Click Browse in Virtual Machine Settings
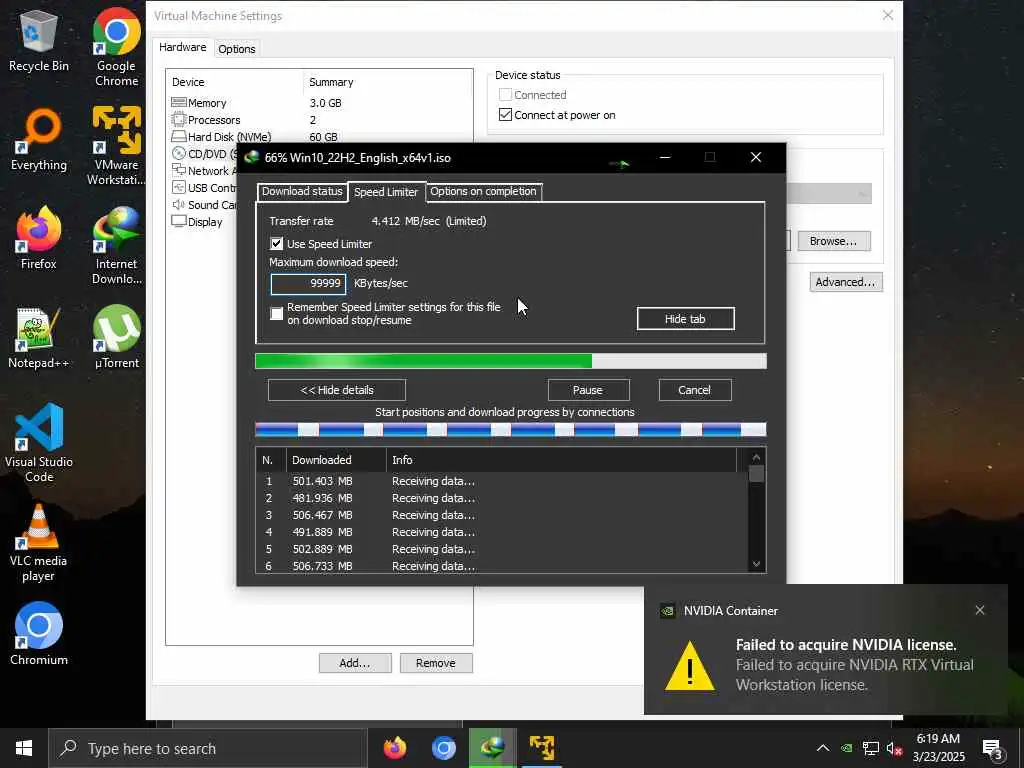This screenshot has width=1024, height=768. click(x=833, y=241)
